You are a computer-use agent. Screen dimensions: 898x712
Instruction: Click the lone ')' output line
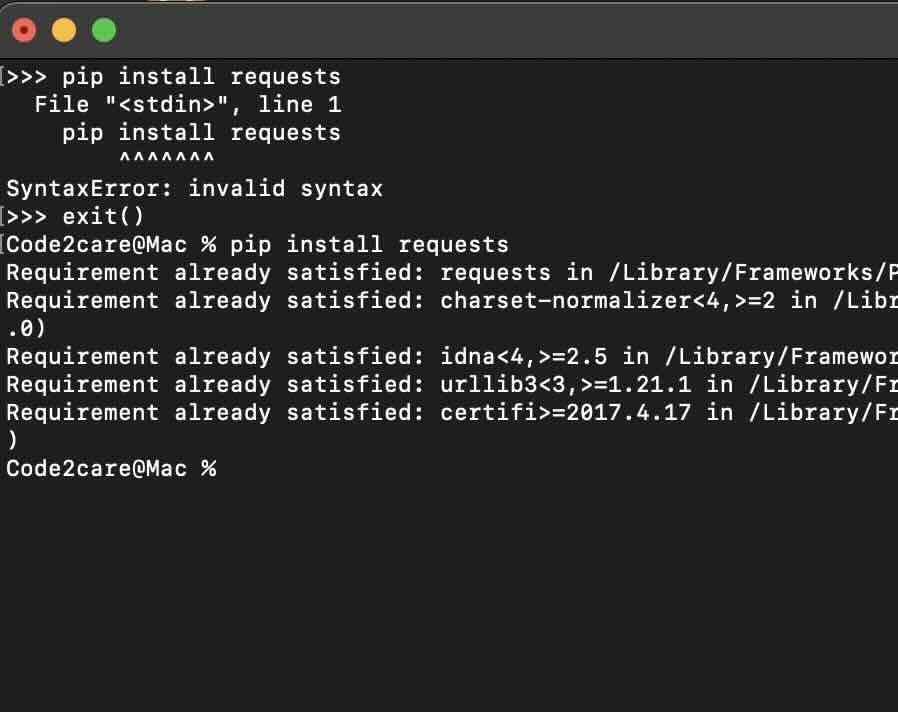tap(12, 440)
